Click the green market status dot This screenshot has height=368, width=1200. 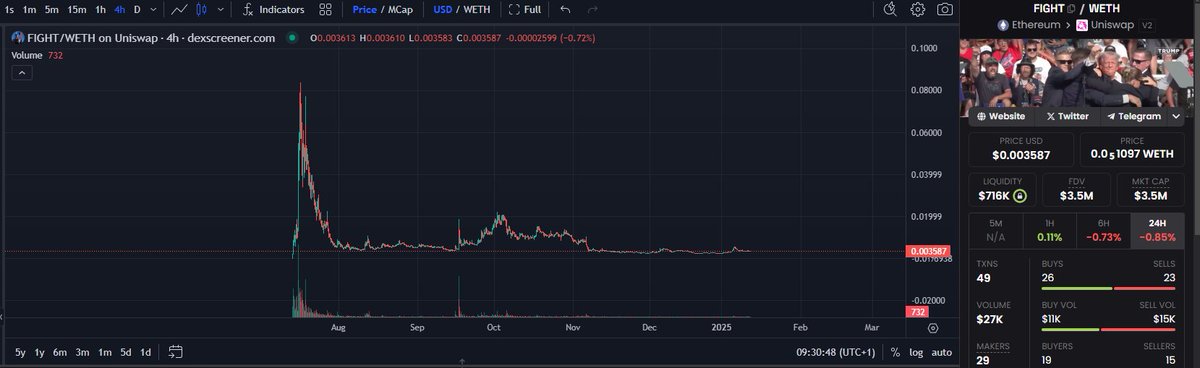tap(291, 38)
